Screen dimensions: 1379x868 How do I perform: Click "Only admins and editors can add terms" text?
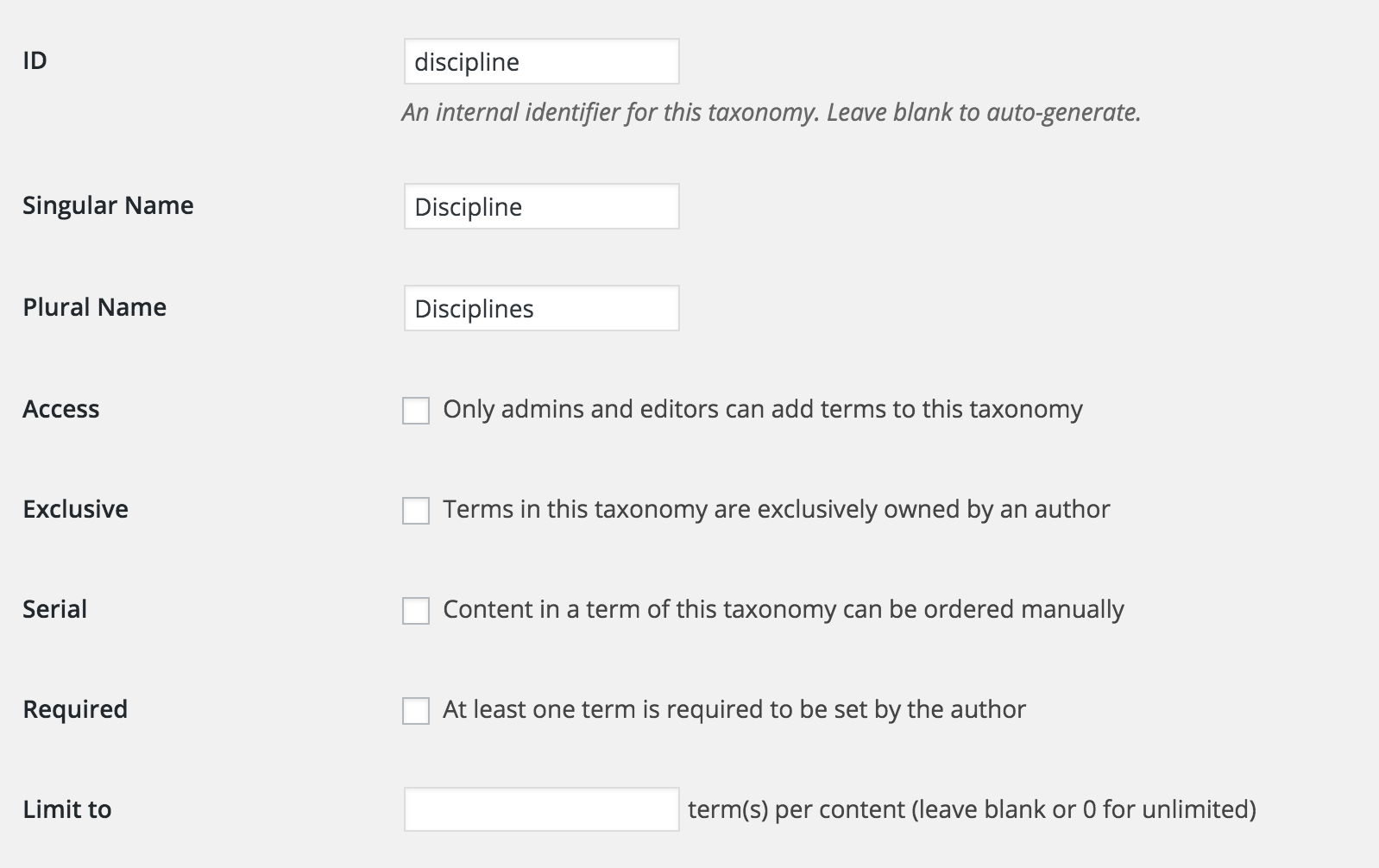tap(762, 409)
